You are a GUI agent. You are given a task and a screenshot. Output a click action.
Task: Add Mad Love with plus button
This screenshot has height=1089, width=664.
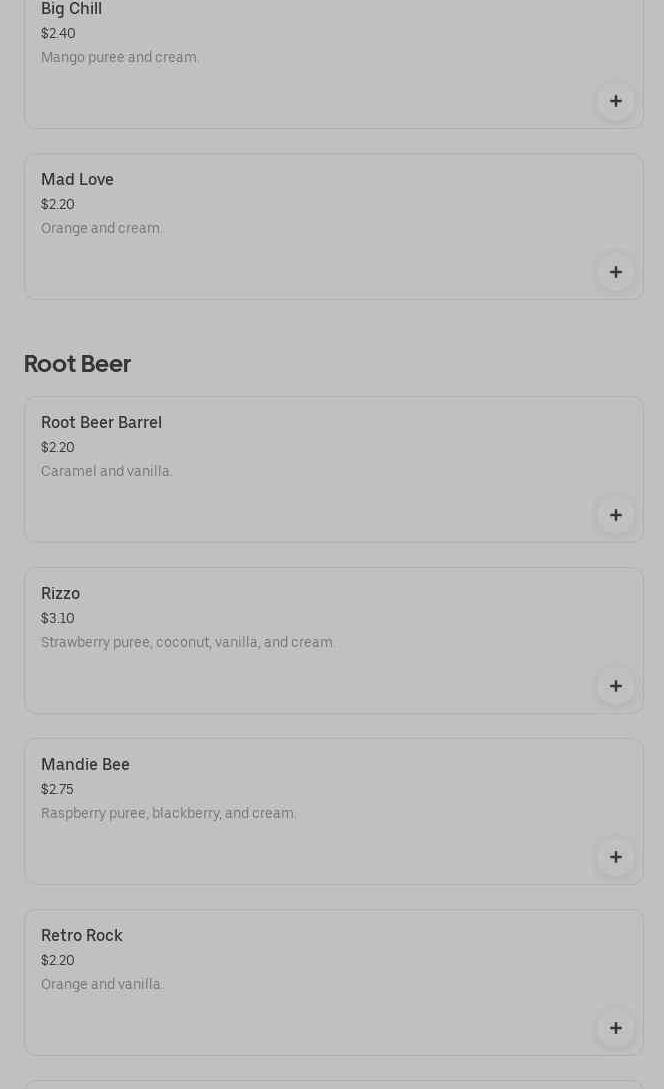pos(615,272)
